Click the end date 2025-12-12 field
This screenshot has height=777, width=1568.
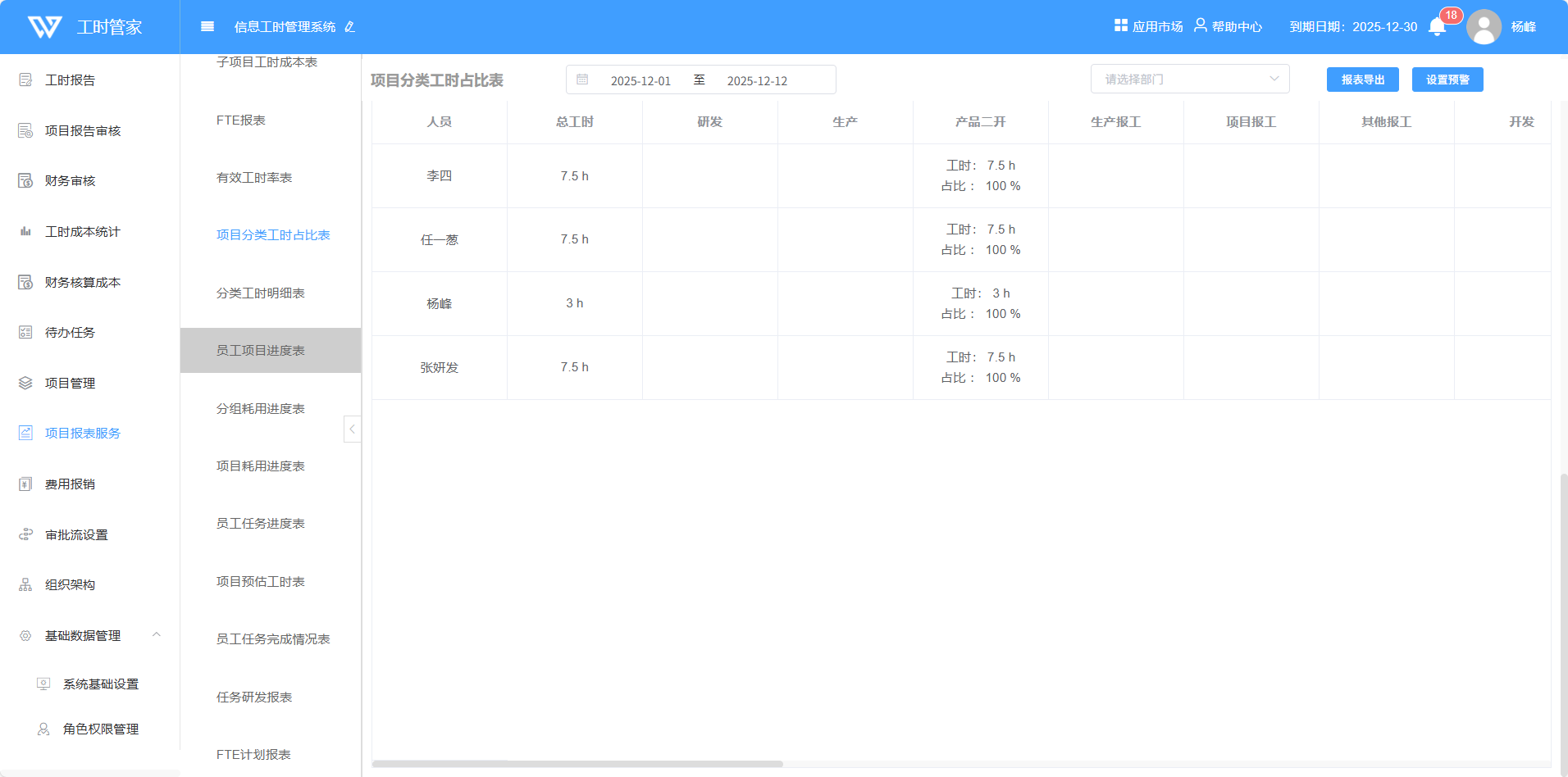pyautogui.click(x=757, y=80)
